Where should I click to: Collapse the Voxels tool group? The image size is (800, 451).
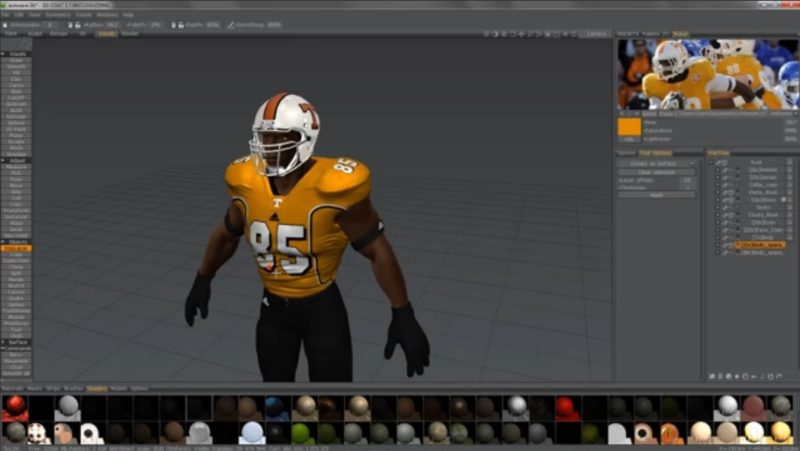[3, 54]
